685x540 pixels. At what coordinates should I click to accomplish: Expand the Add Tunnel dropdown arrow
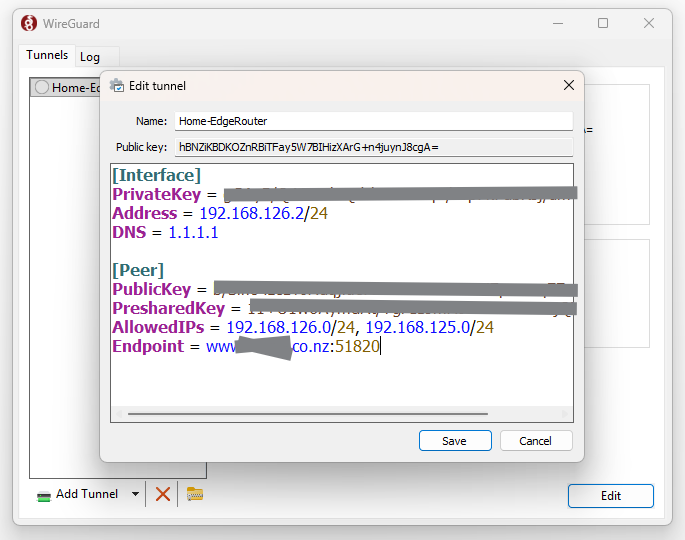(135, 494)
